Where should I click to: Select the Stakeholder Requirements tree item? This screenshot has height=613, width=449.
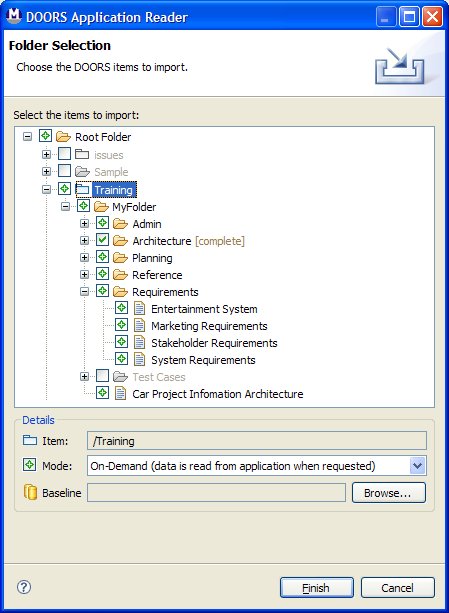(214, 343)
